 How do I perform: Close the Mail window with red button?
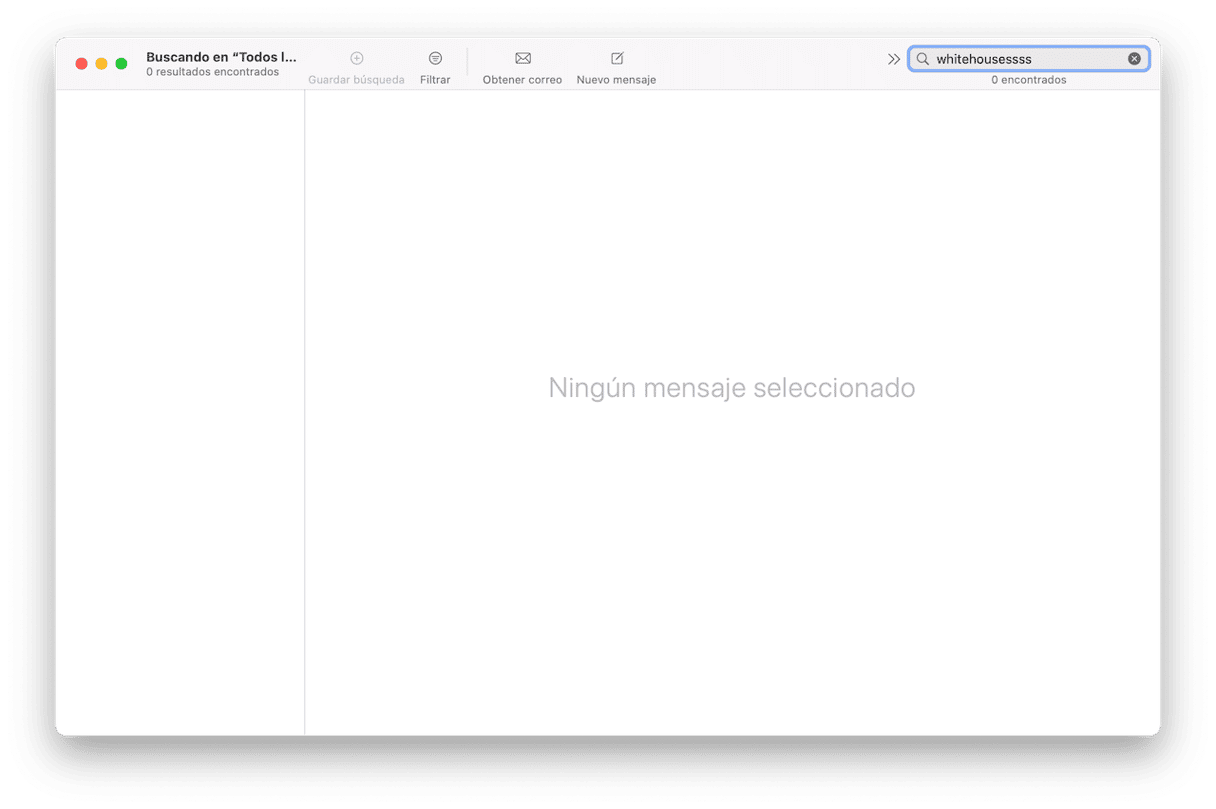82,64
